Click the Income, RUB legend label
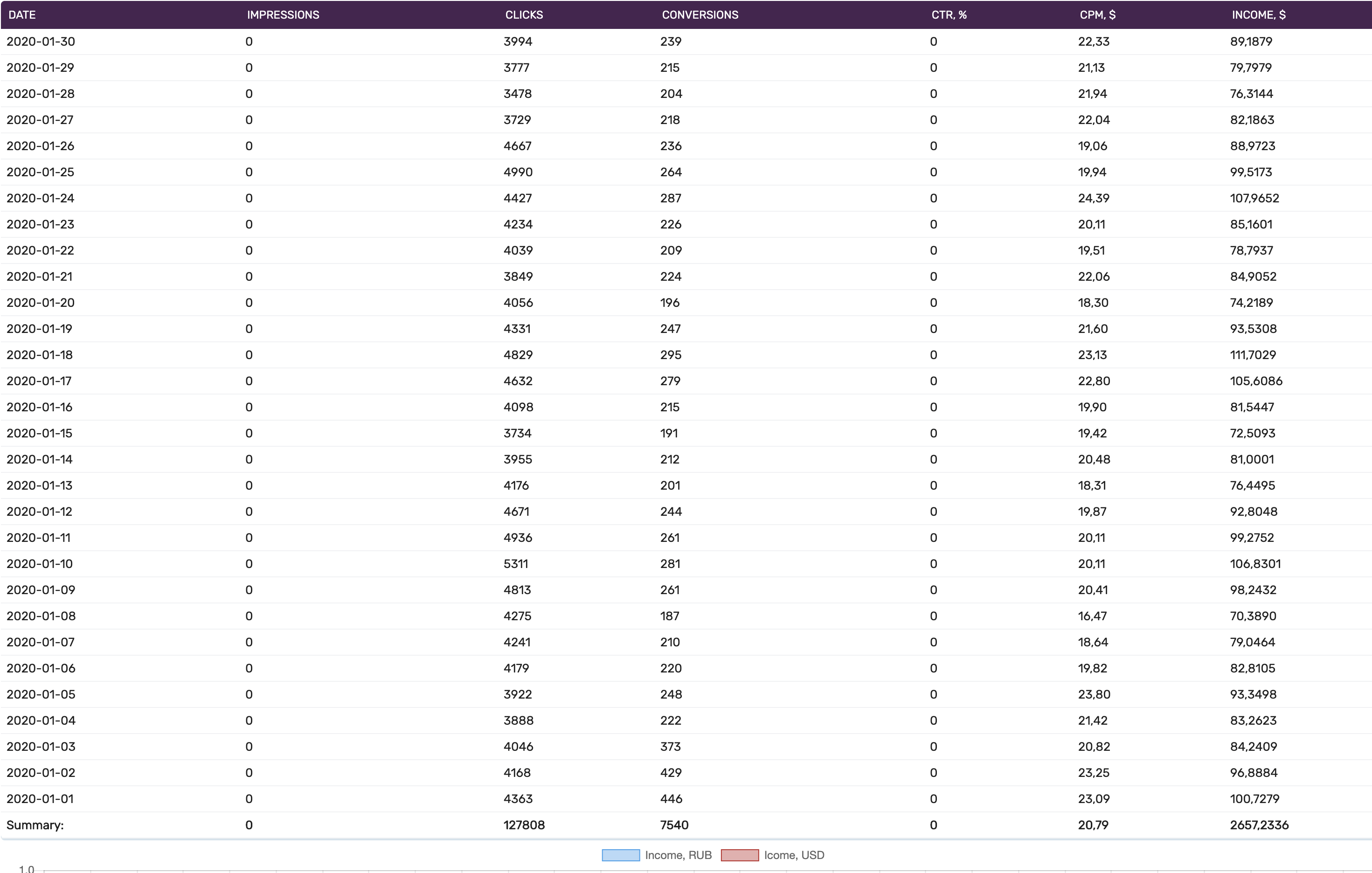 [678, 855]
